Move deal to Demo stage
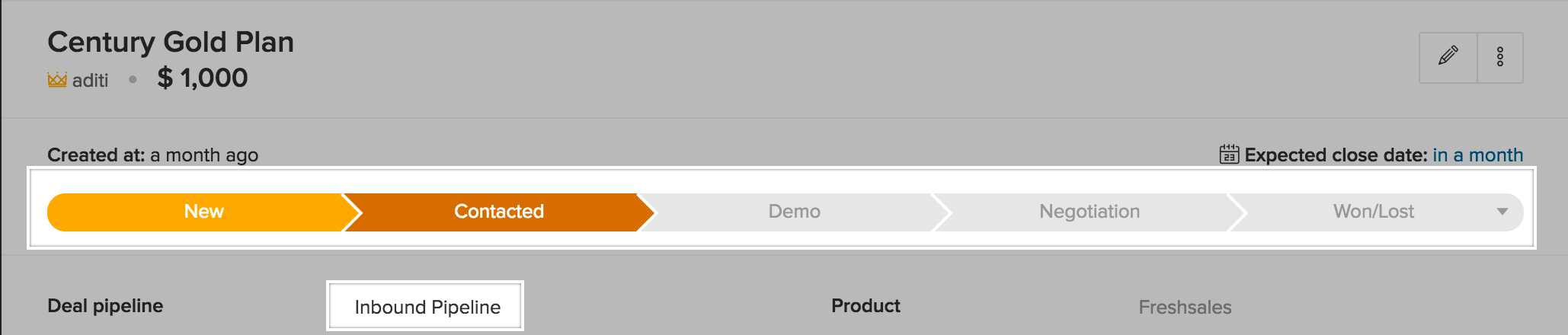This screenshot has height=335, width=1568. (794, 212)
